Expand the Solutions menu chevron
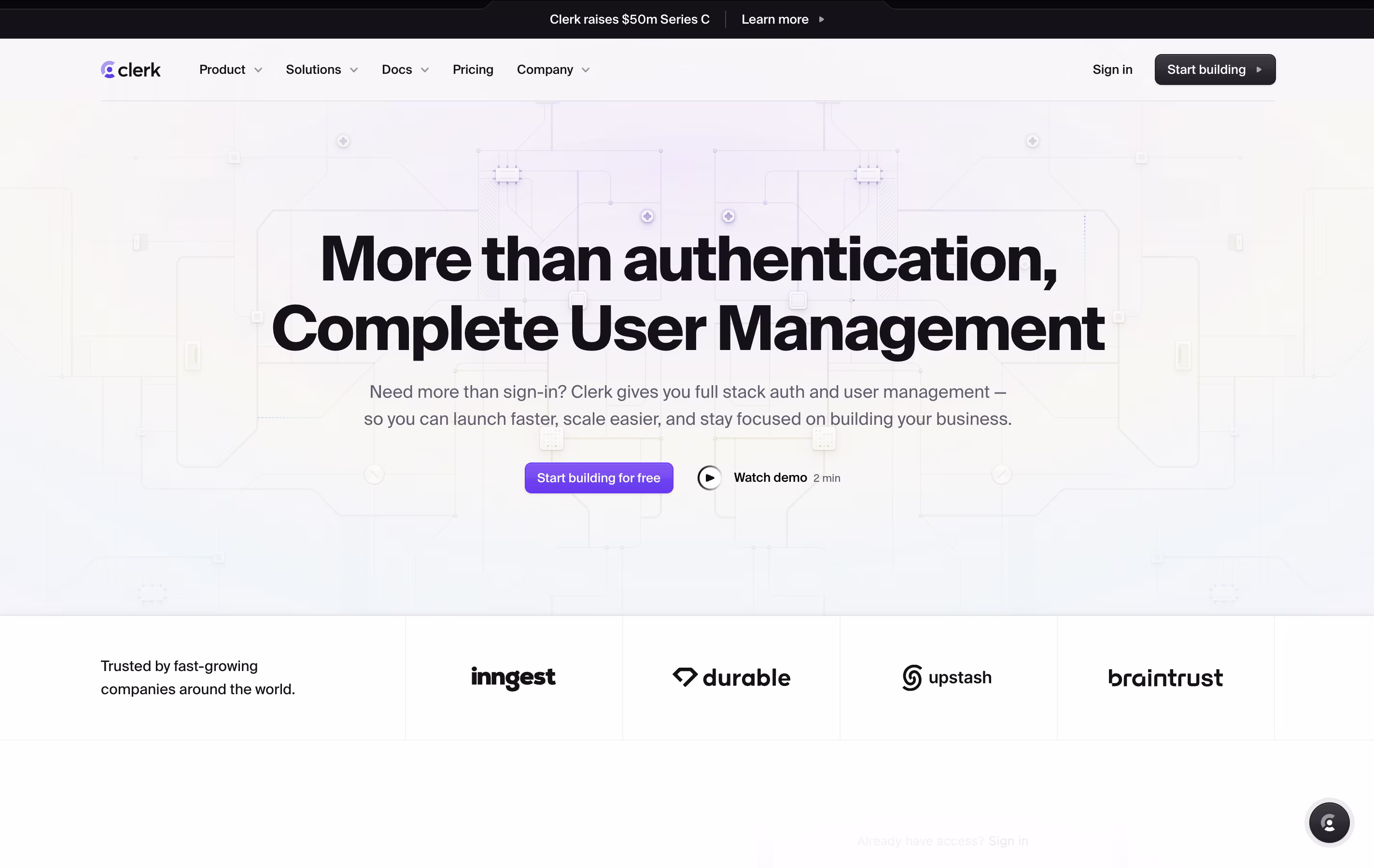The width and height of the screenshot is (1374, 868). click(x=354, y=70)
